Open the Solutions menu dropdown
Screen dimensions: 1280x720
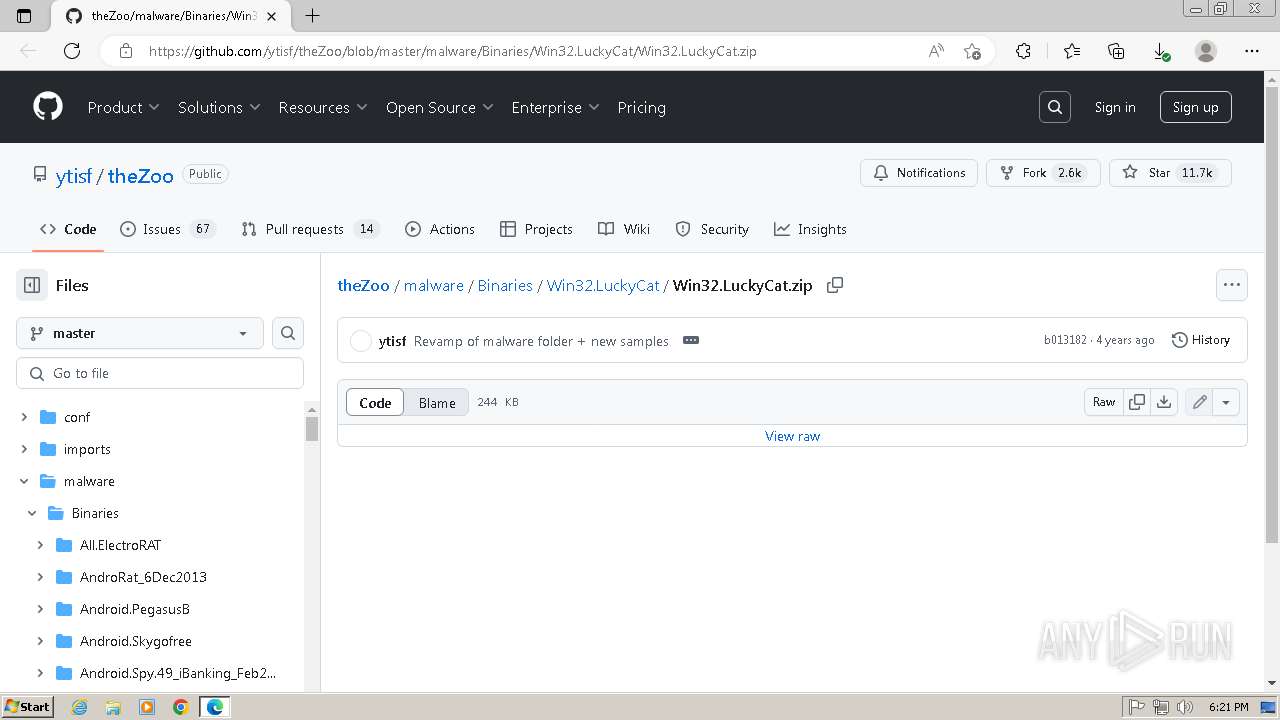(x=219, y=107)
